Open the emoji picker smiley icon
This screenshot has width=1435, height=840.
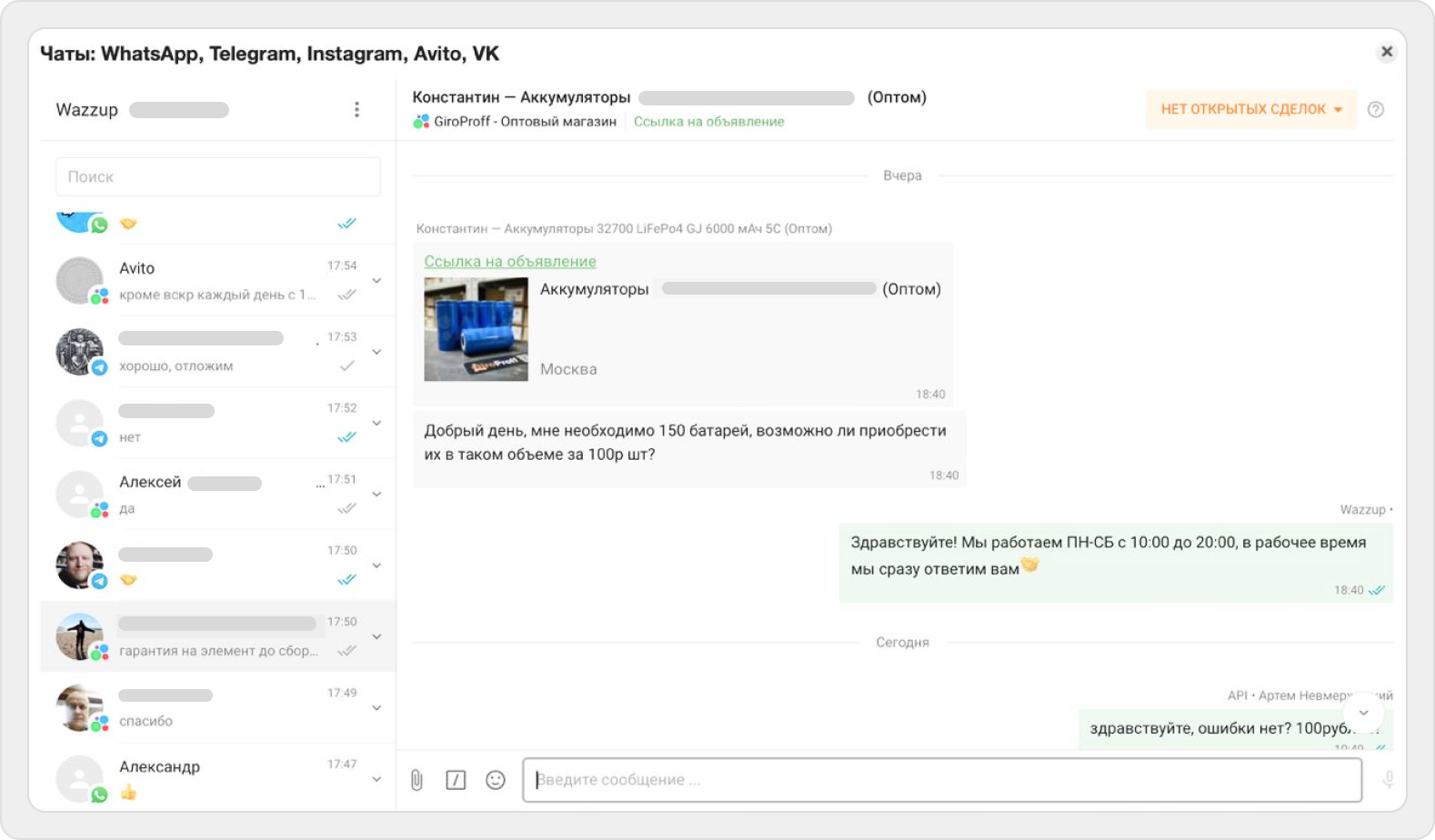[x=496, y=780]
